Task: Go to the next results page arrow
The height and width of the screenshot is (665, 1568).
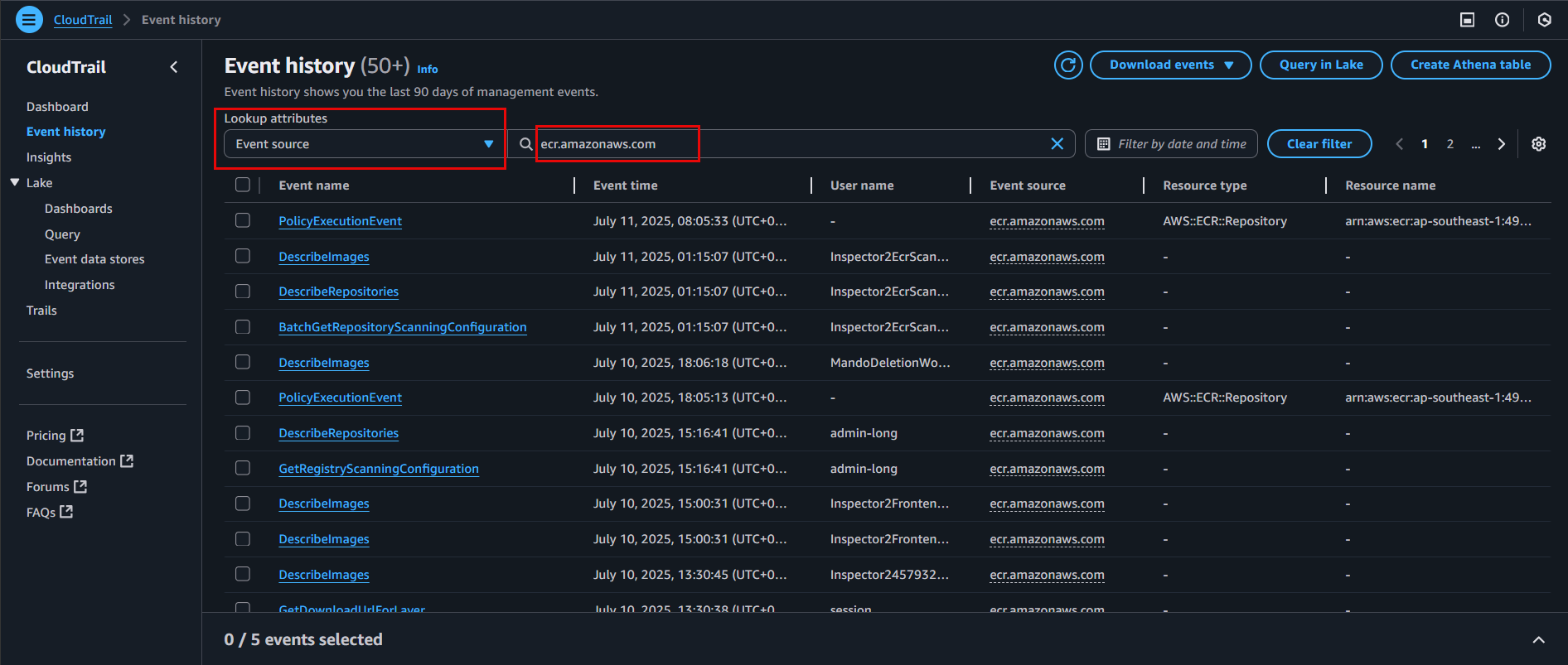Action: [x=1502, y=144]
